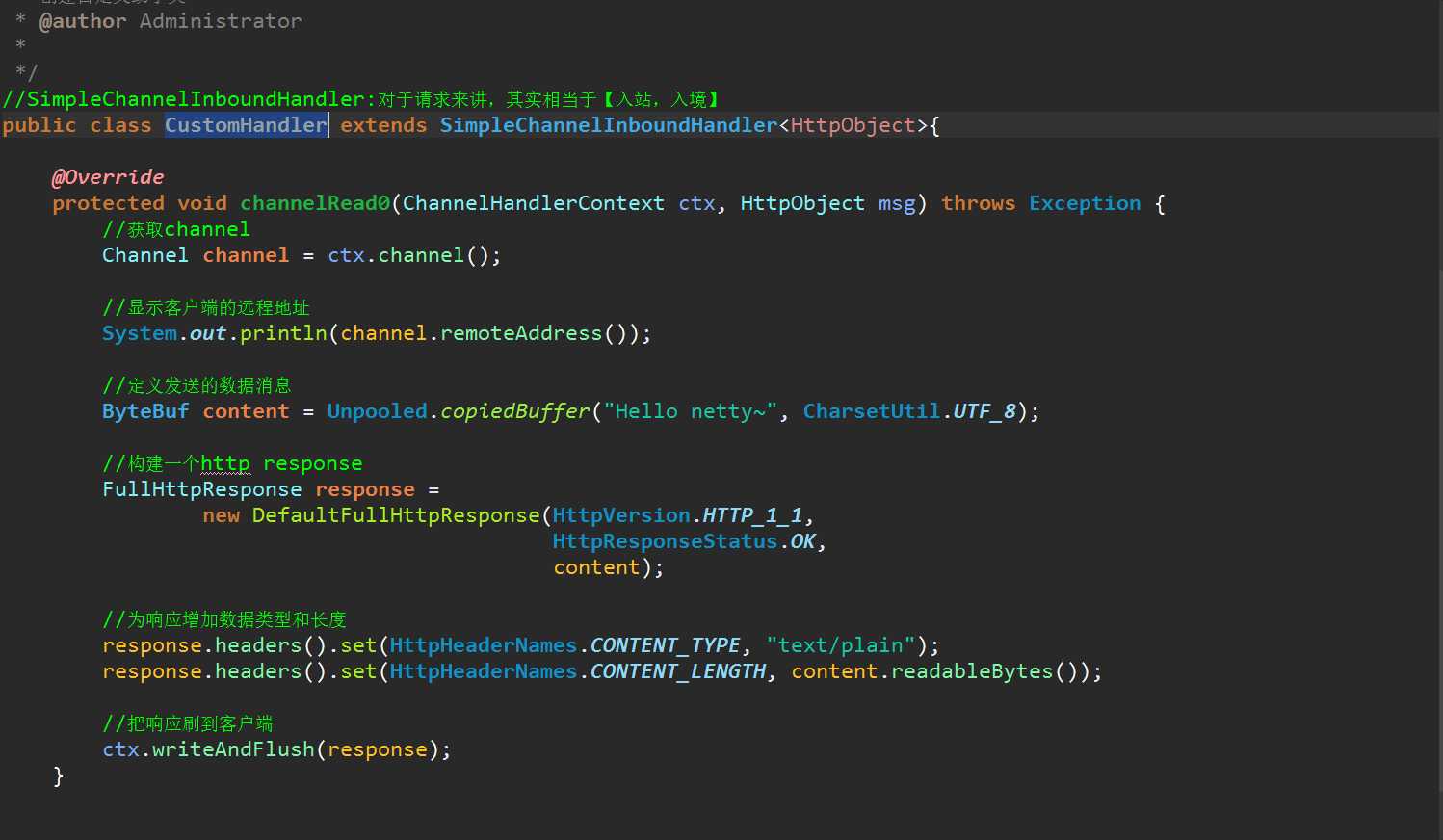Screen dimensions: 1443x840
Task: Click the OK status constant
Action: click(x=803, y=541)
